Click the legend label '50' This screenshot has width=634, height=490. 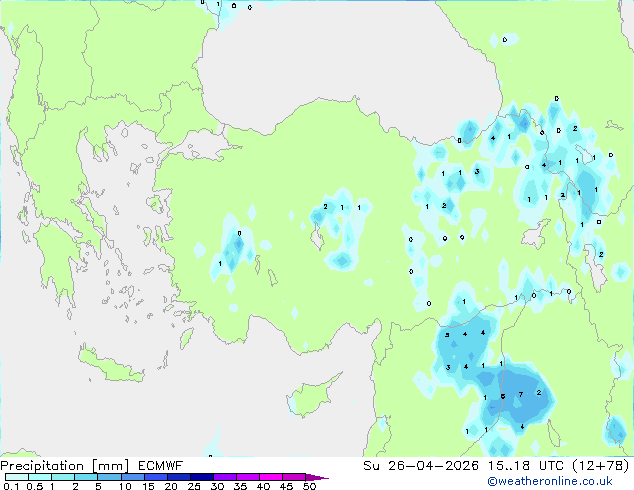[x=309, y=486]
